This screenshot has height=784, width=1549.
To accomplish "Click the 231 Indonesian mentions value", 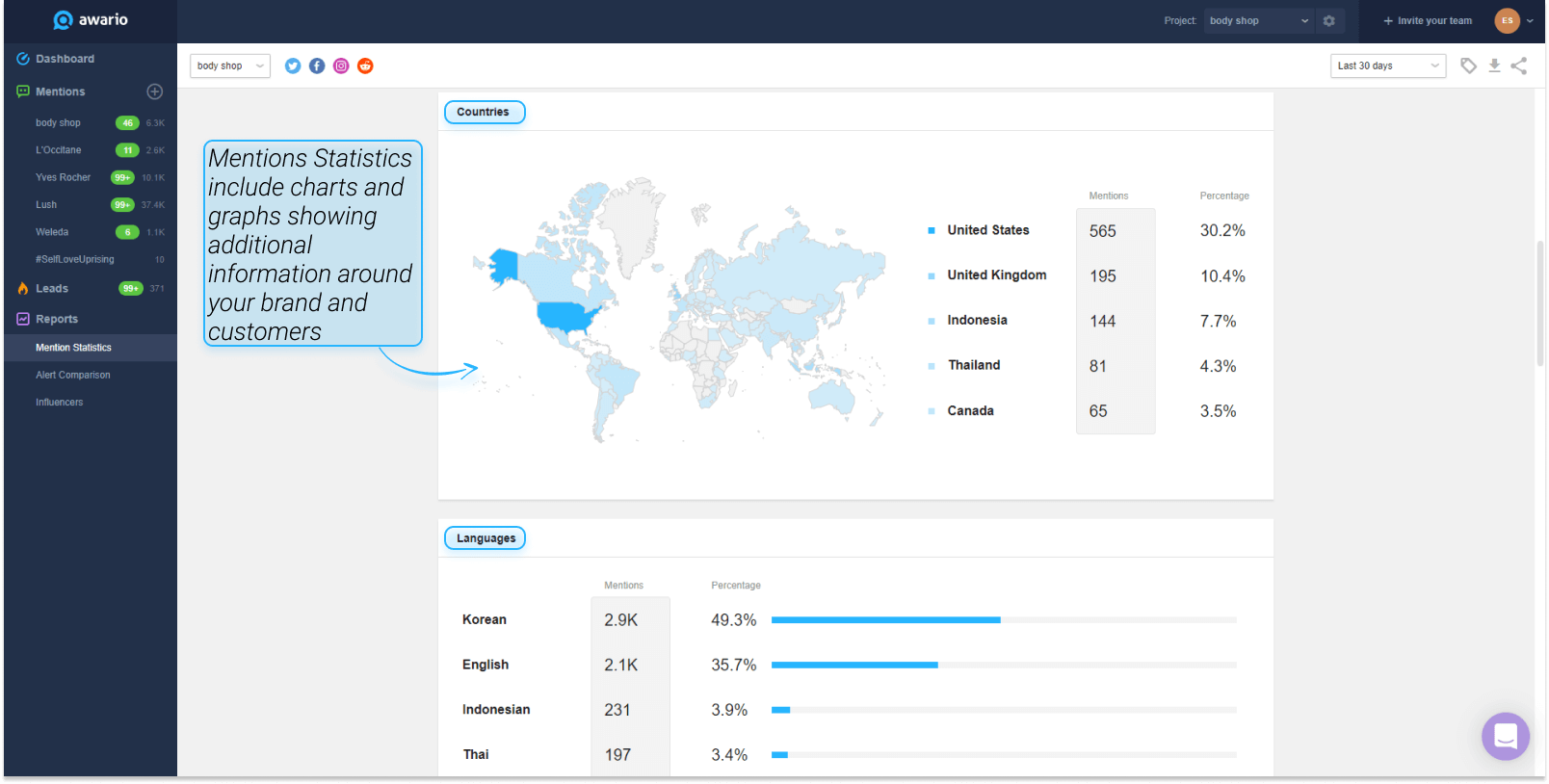I will (x=617, y=710).
